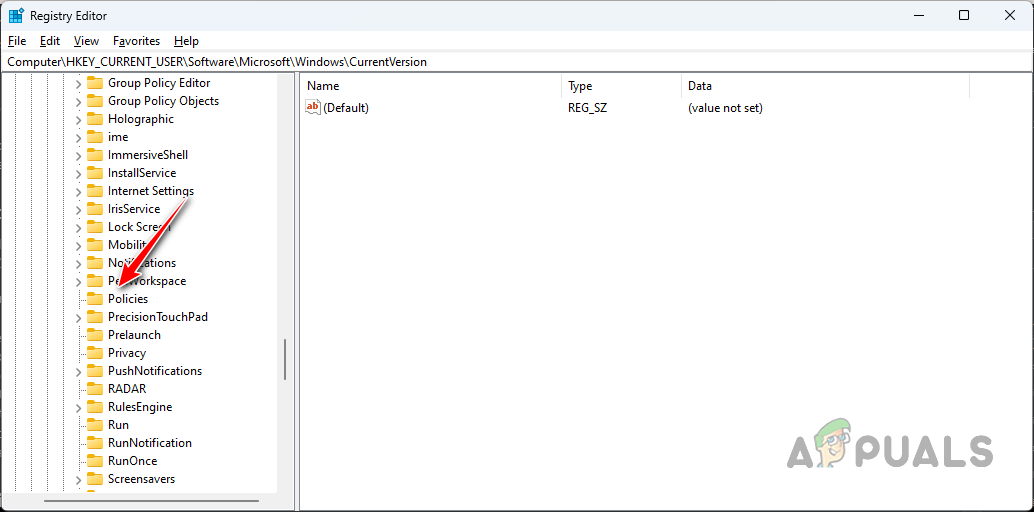Click the tree pane vertical scrollbar thumb
The width and height of the screenshot is (1034, 512).
pyautogui.click(x=285, y=360)
